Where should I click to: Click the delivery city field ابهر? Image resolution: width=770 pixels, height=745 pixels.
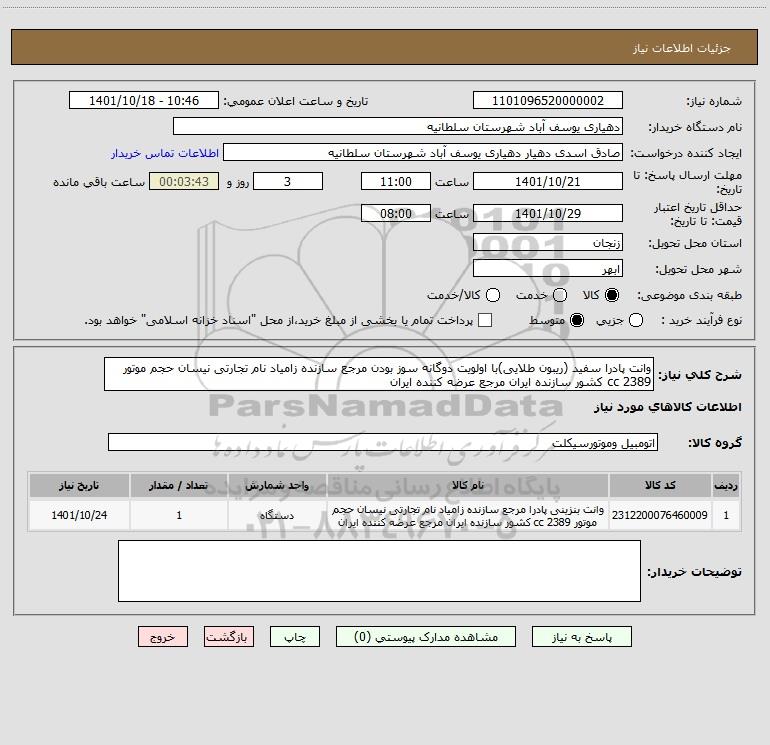point(548,269)
